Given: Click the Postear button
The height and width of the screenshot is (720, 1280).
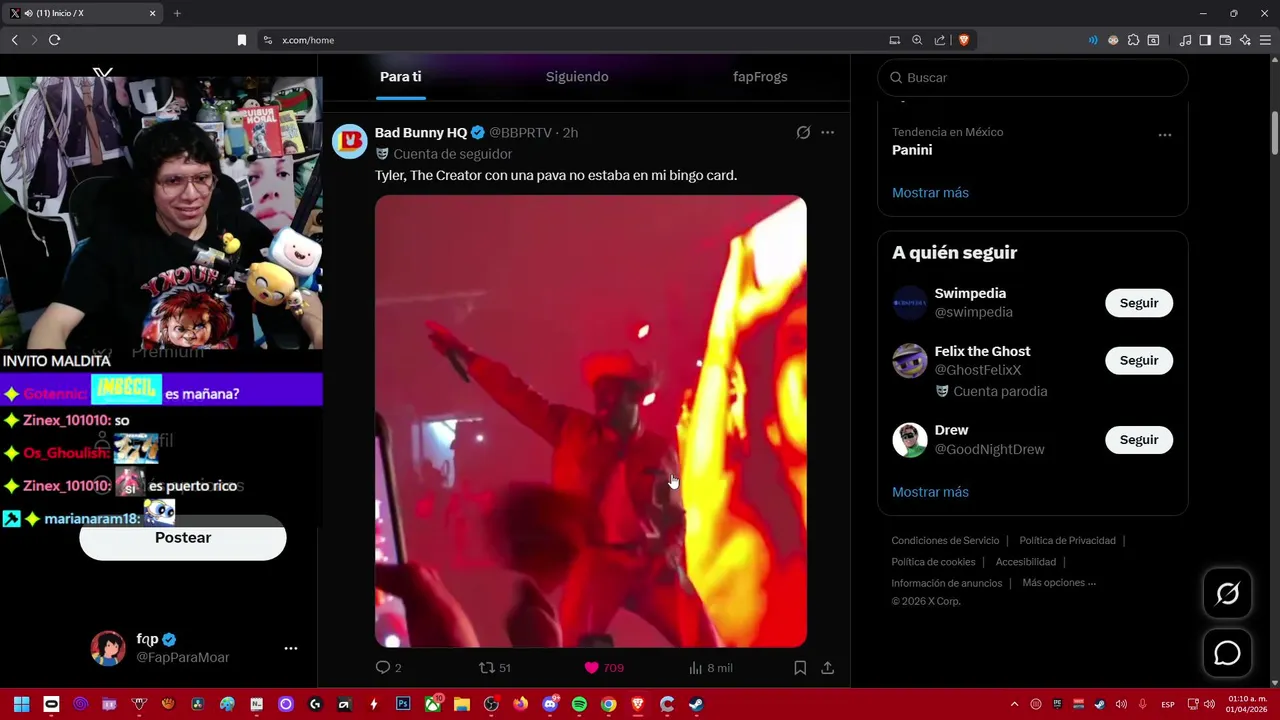Looking at the screenshot, I should pos(183,538).
